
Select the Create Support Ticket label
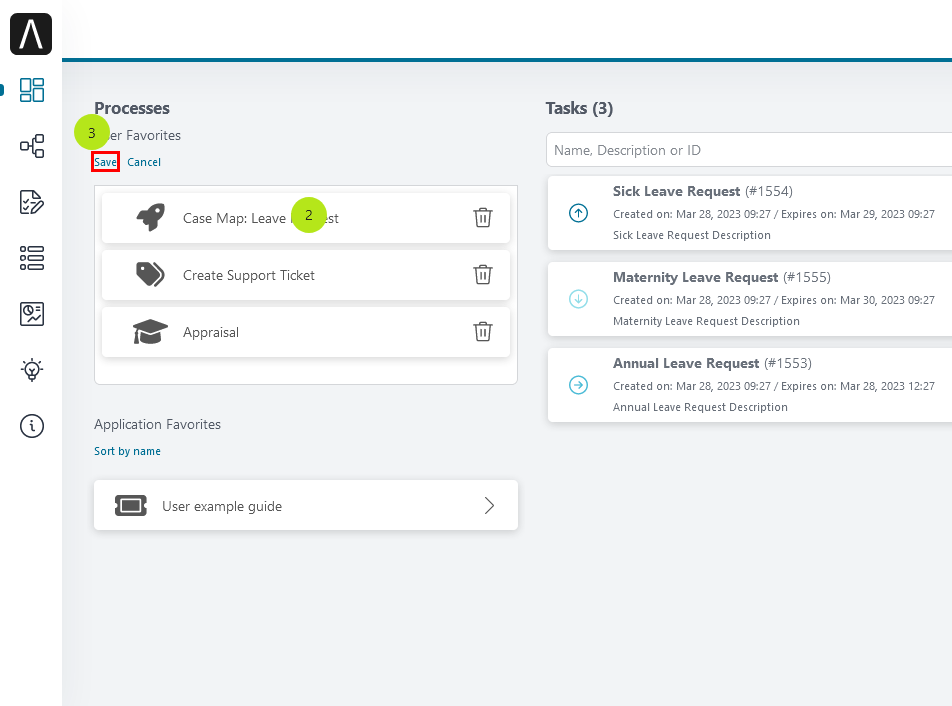pyautogui.click(x=249, y=275)
